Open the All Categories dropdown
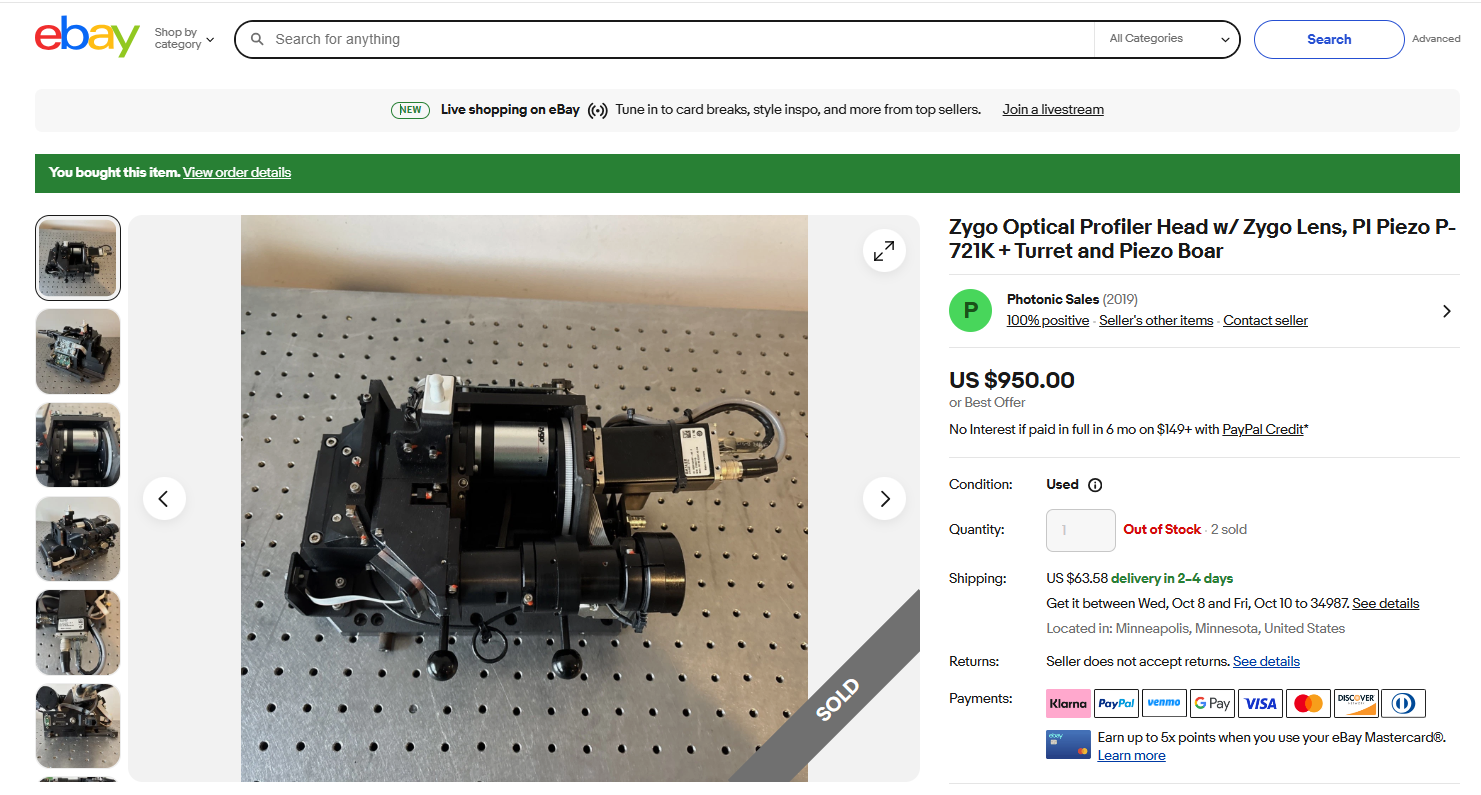Screen dimensions: 1481x795 pos(1168,39)
